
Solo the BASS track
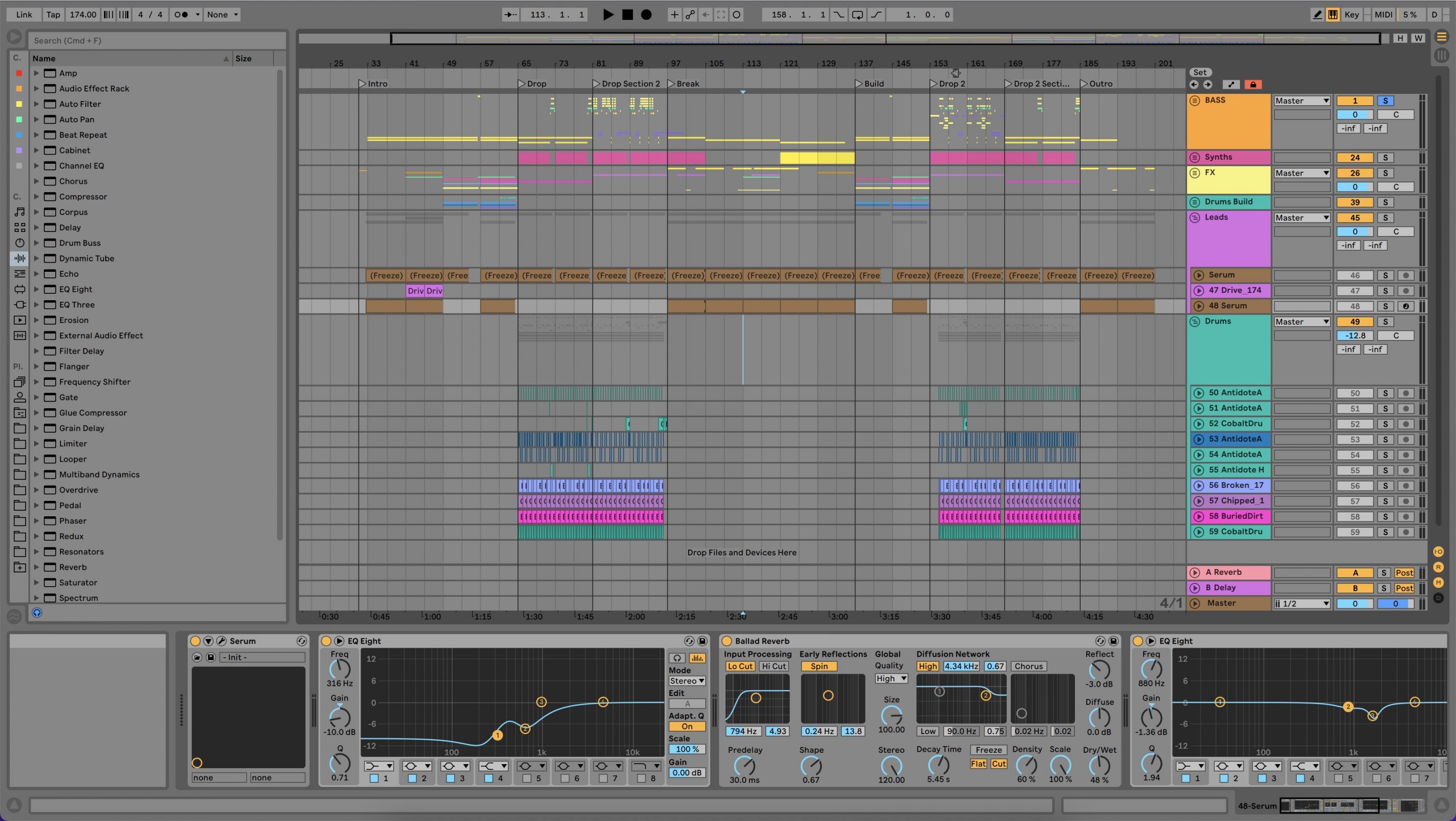[1387, 100]
